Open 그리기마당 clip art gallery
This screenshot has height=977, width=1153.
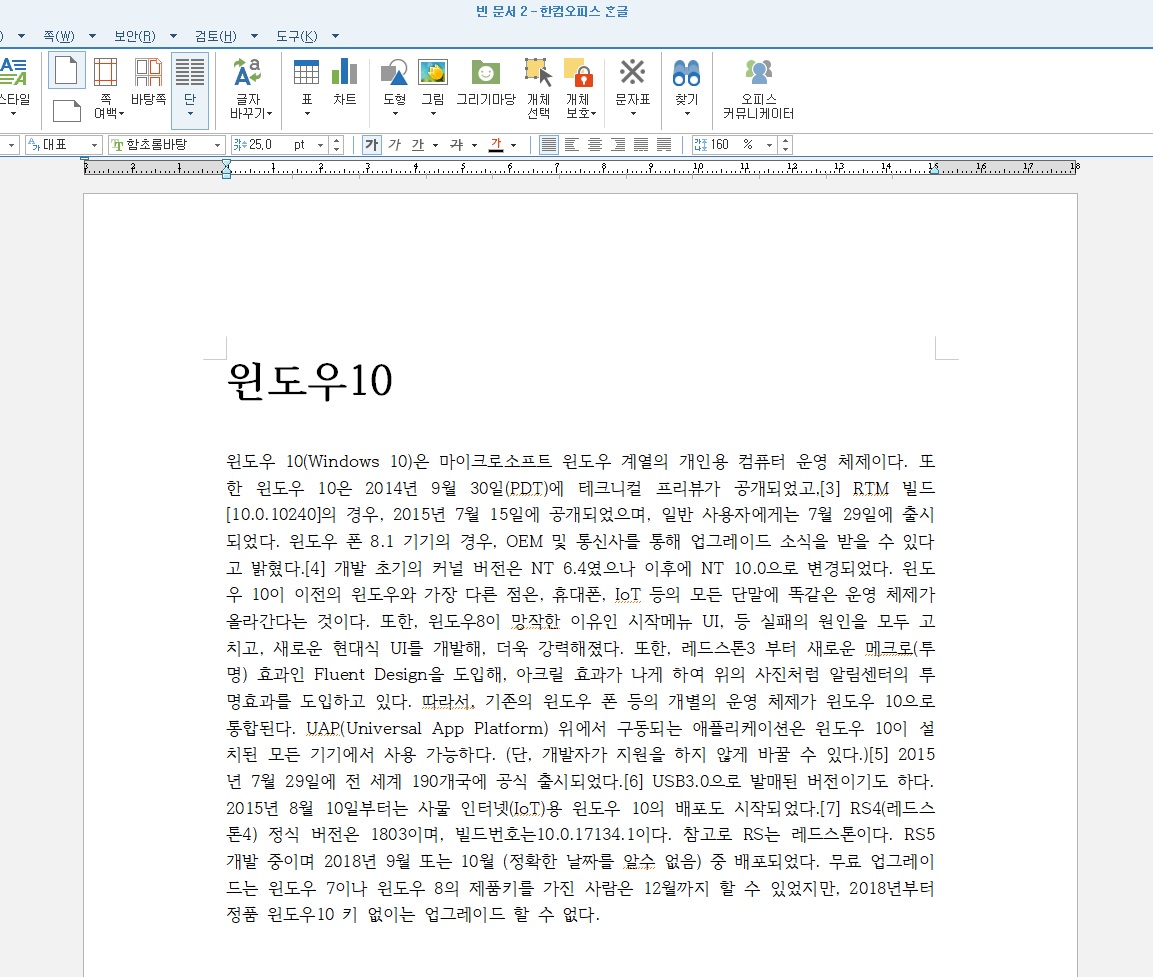point(485,81)
